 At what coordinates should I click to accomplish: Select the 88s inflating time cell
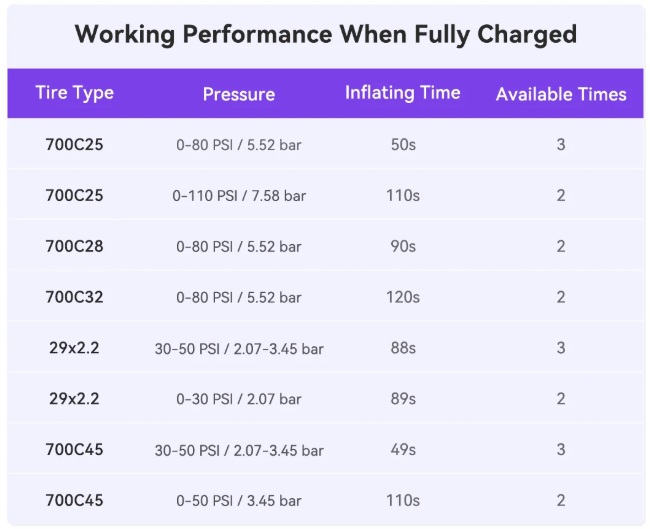pos(402,348)
